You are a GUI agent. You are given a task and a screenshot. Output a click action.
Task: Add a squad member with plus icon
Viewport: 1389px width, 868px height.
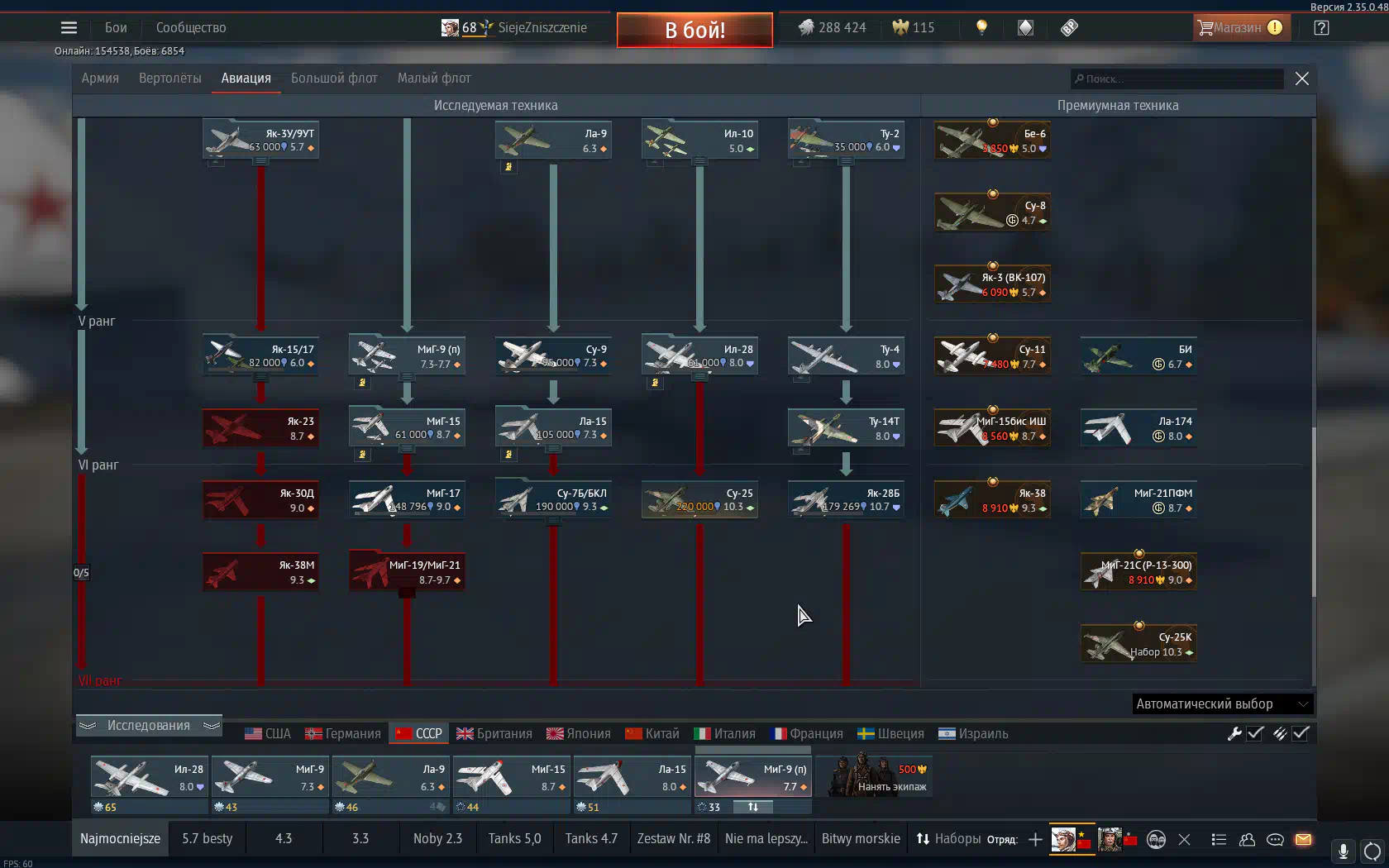pos(1035,839)
